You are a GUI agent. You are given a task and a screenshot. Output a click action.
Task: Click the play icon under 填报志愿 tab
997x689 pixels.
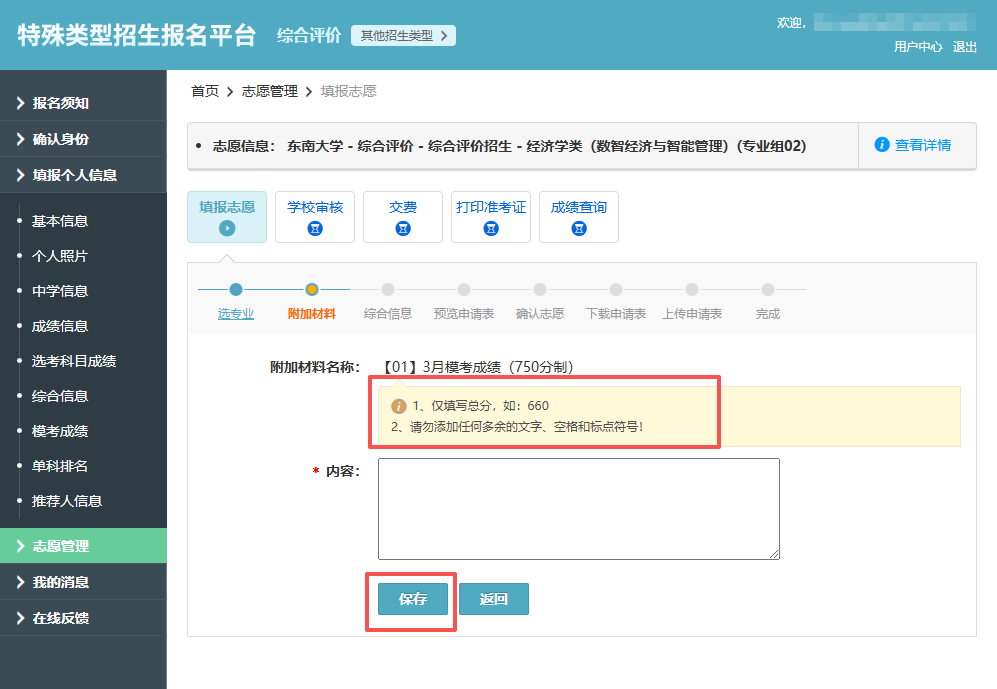(227, 228)
